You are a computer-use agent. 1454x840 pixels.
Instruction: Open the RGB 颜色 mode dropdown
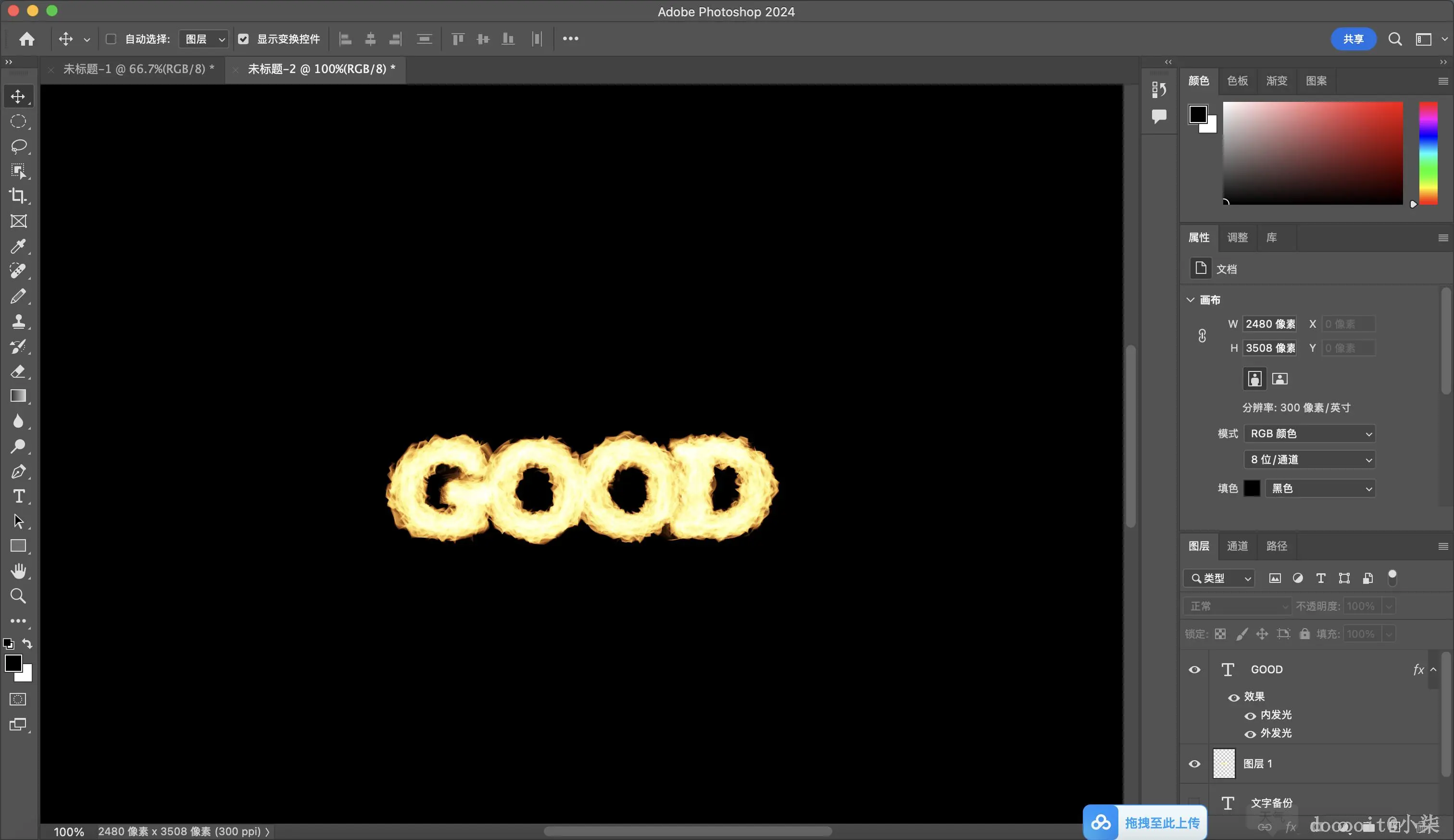pos(1309,433)
